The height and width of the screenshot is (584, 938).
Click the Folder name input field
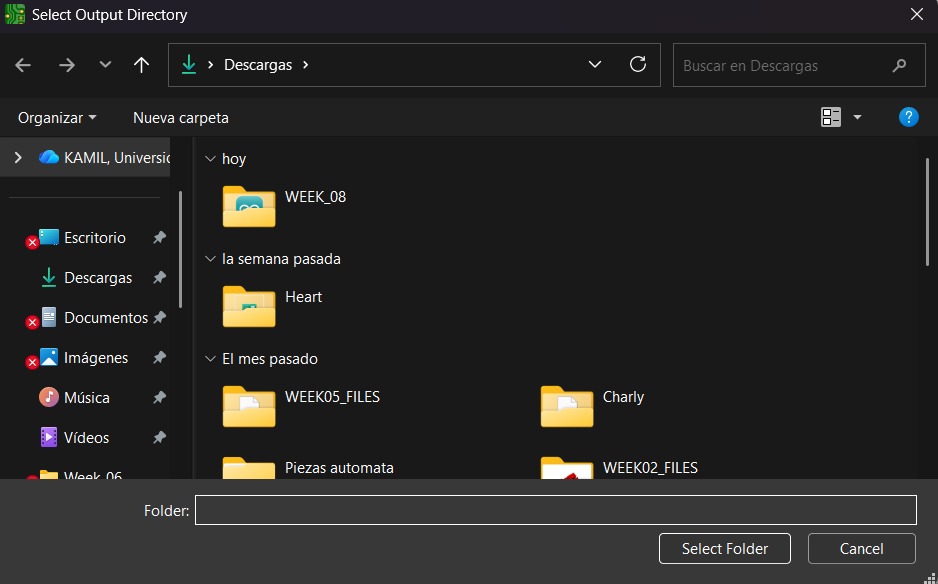556,510
